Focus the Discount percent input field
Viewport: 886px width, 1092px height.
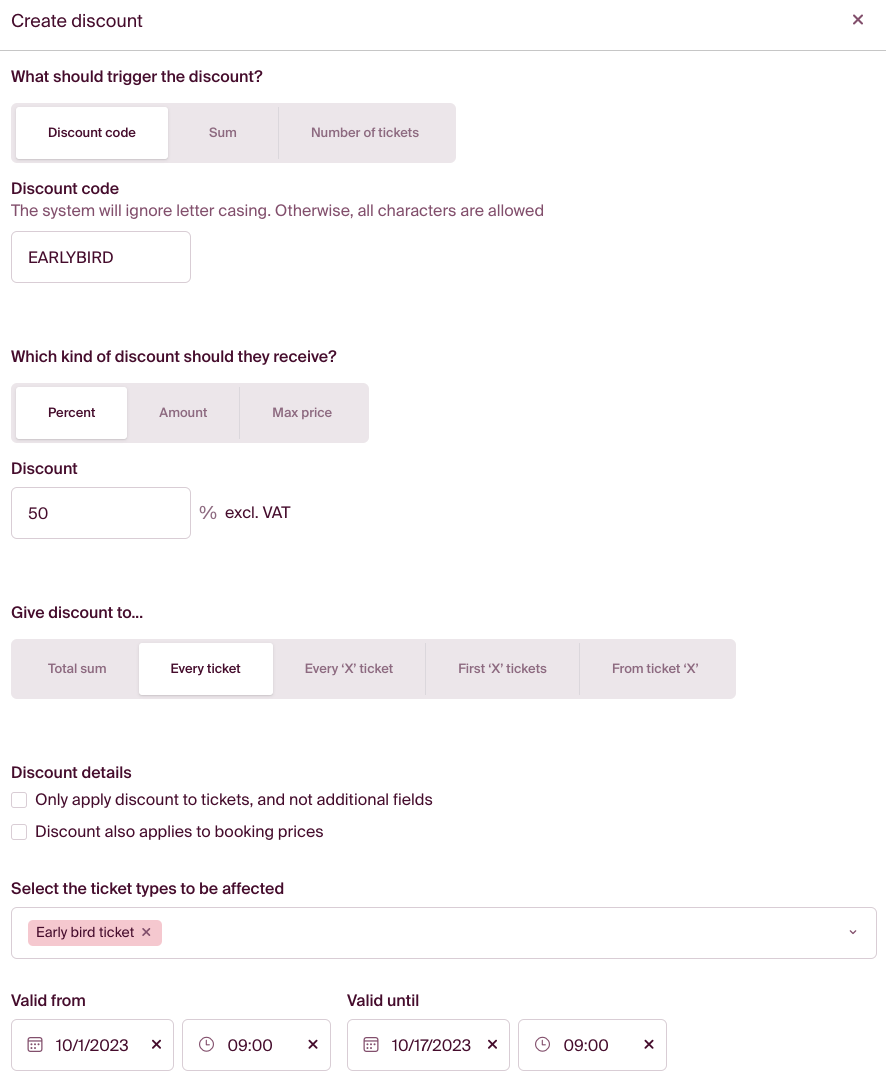pos(101,513)
